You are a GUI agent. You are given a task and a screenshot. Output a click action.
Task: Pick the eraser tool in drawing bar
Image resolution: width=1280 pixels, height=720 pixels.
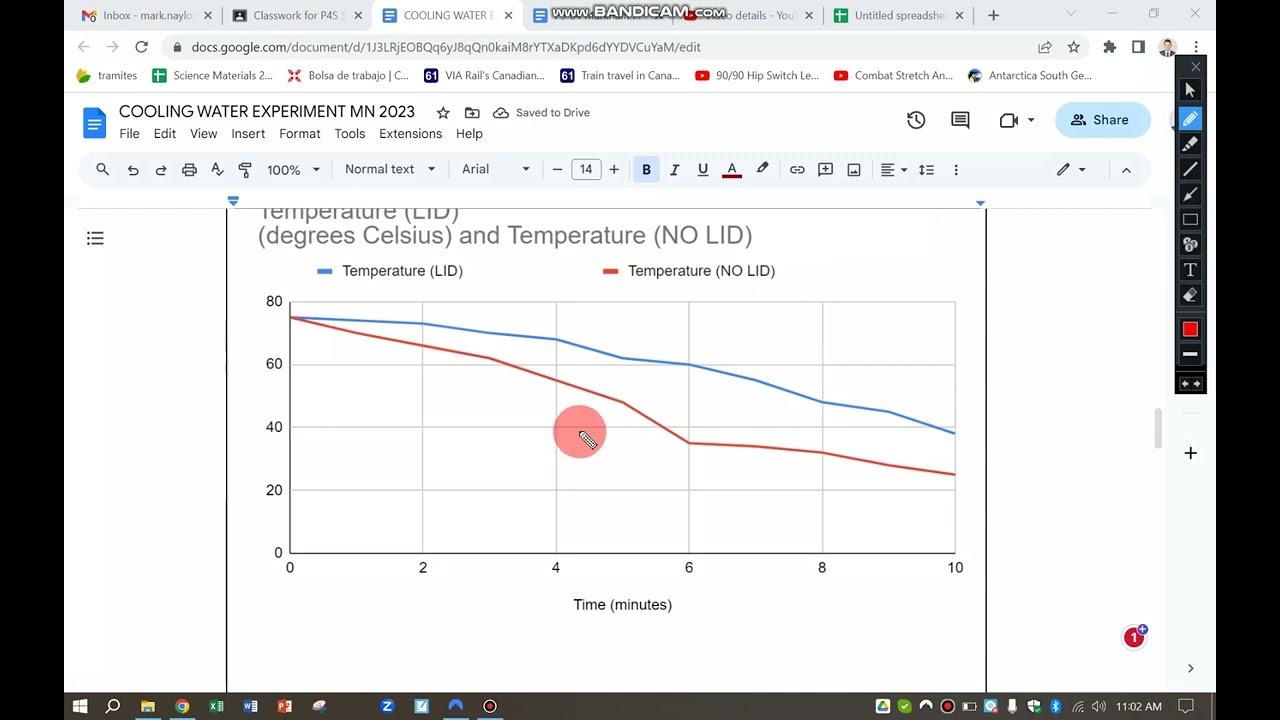point(1190,295)
